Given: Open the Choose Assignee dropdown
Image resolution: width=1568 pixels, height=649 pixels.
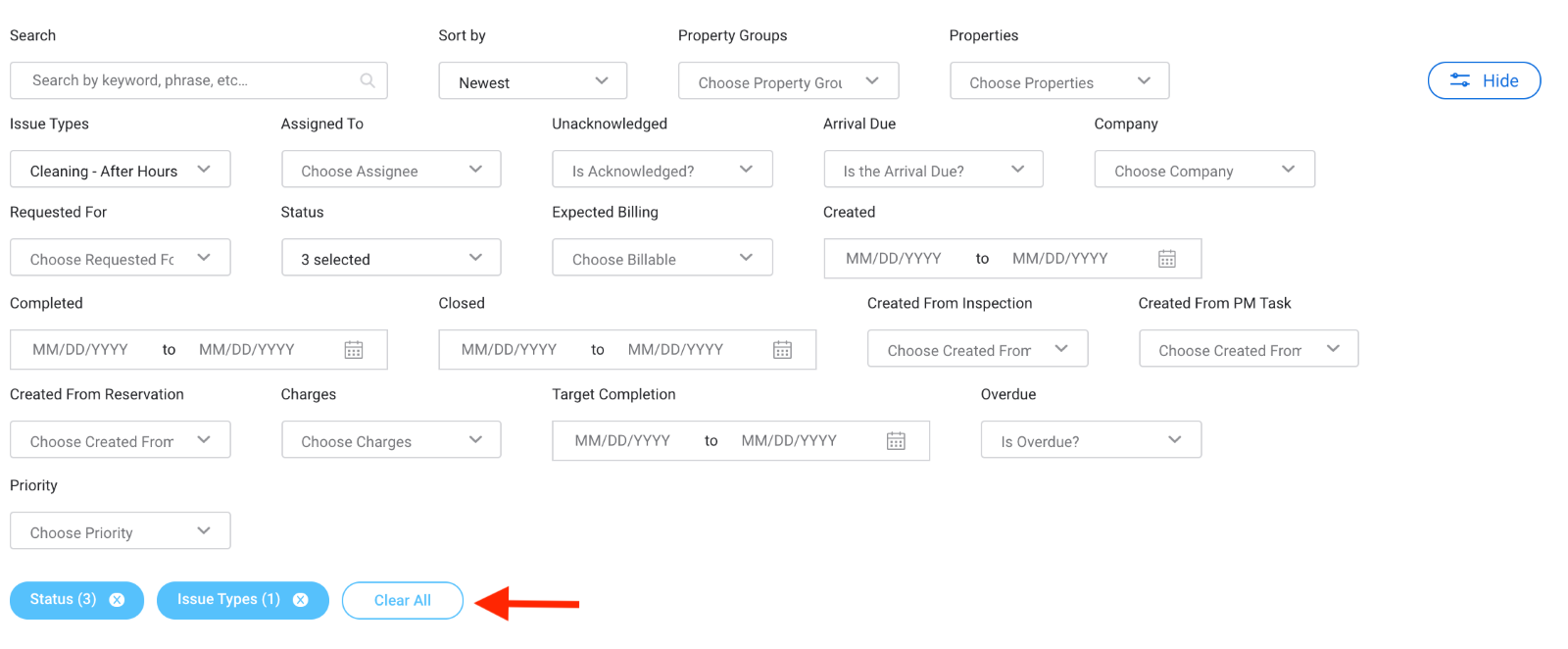Looking at the screenshot, I should 391,170.
